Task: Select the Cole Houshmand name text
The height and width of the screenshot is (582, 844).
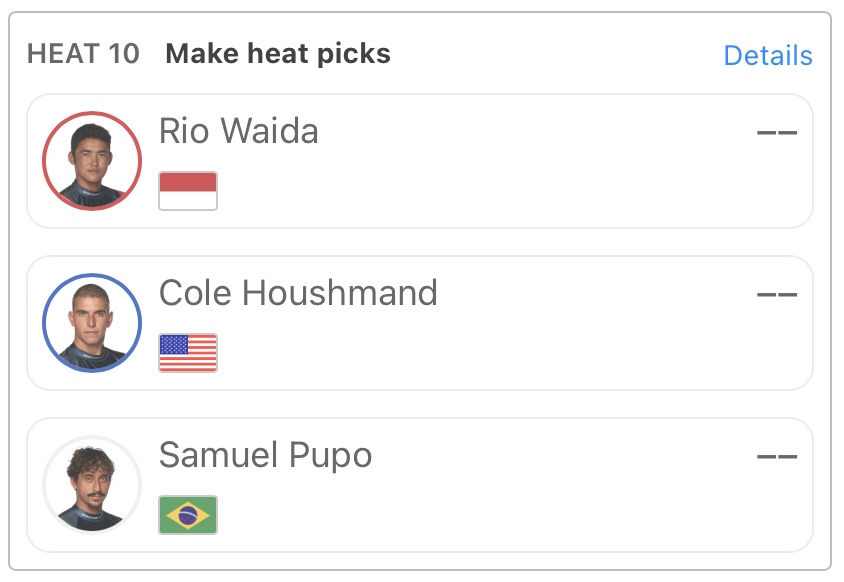Action: coord(298,293)
